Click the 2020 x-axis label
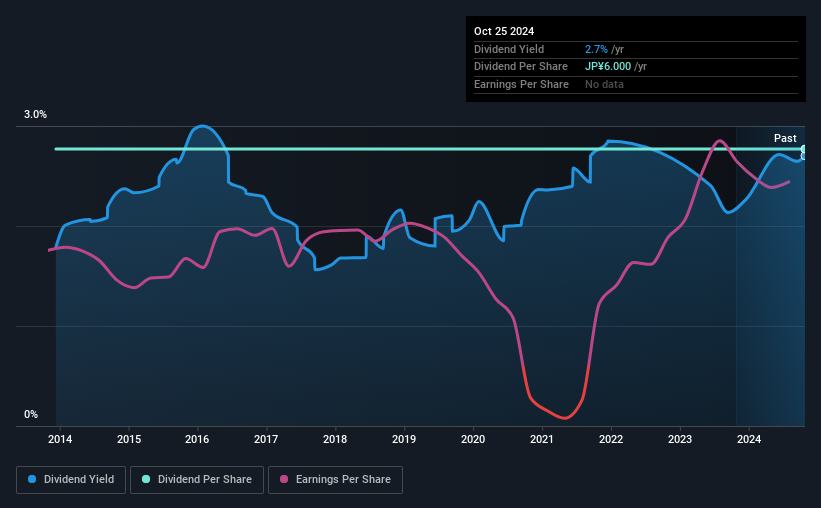821x508 pixels. (473, 439)
